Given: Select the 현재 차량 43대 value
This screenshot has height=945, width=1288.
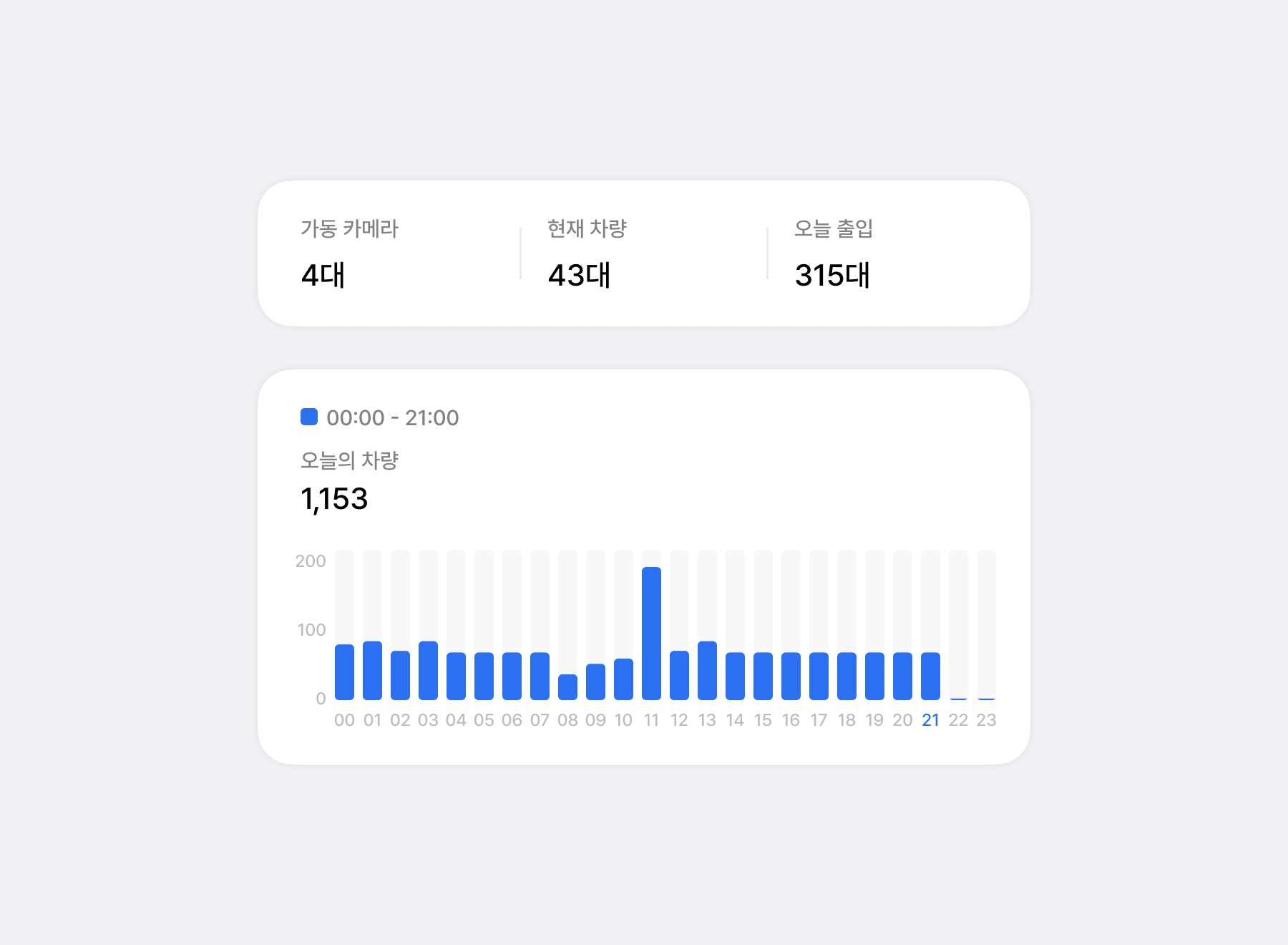Looking at the screenshot, I should point(580,276).
